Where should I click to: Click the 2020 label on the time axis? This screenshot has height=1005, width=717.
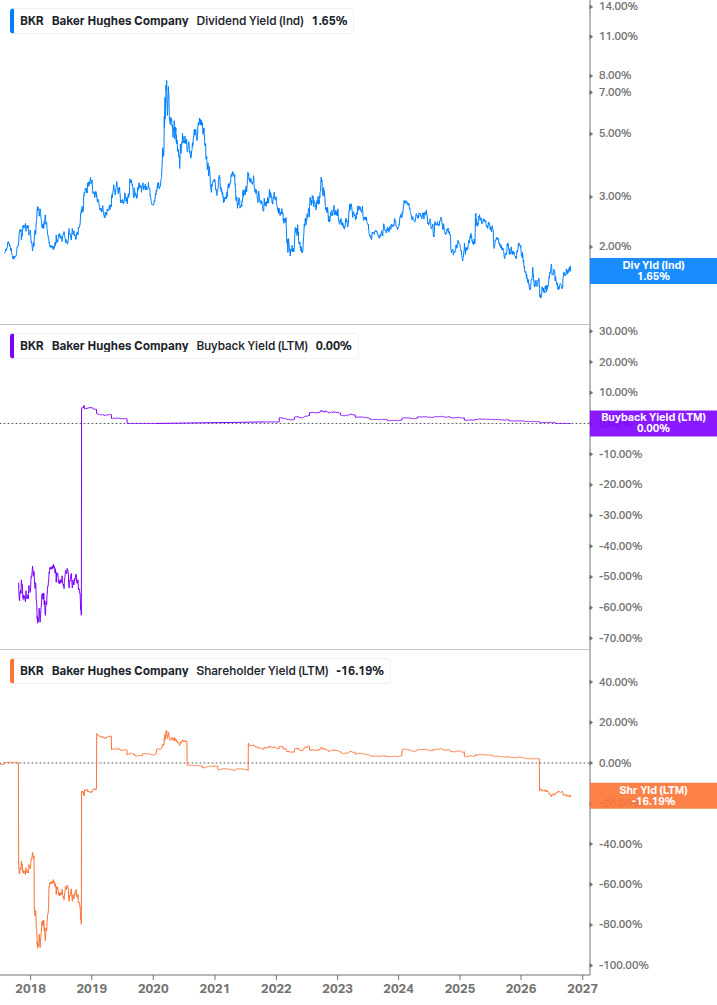tap(153, 988)
